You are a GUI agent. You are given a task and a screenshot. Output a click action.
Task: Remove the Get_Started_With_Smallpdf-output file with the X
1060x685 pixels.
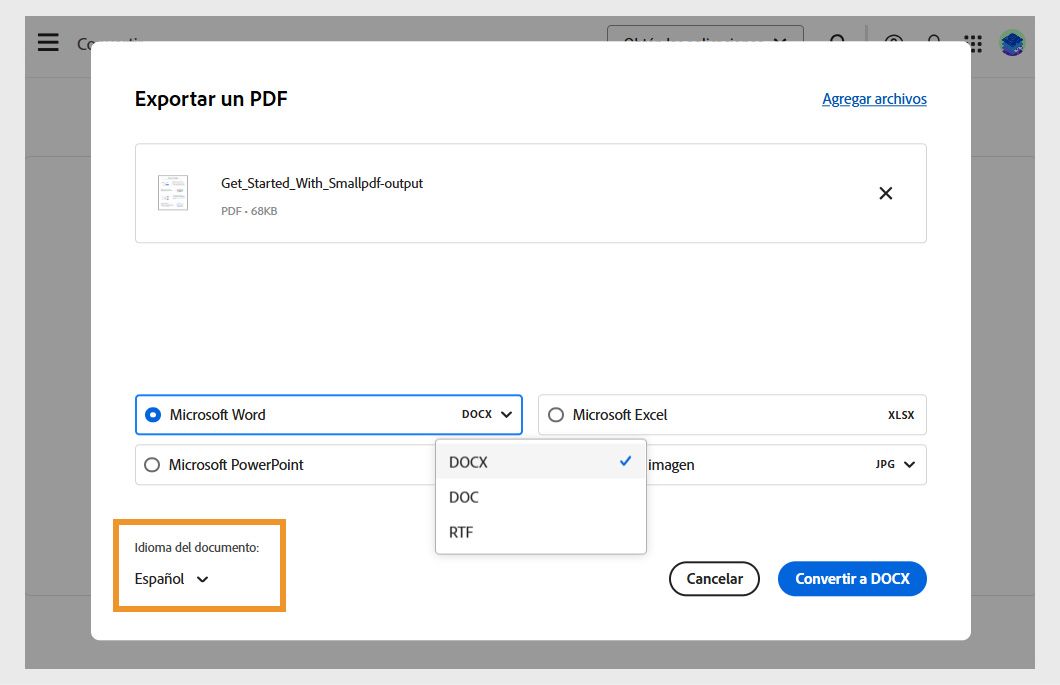tap(885, 193)
